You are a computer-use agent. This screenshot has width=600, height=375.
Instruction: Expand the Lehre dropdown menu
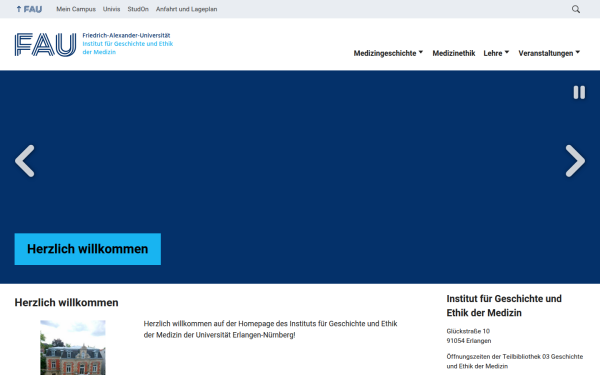point(496,53)
